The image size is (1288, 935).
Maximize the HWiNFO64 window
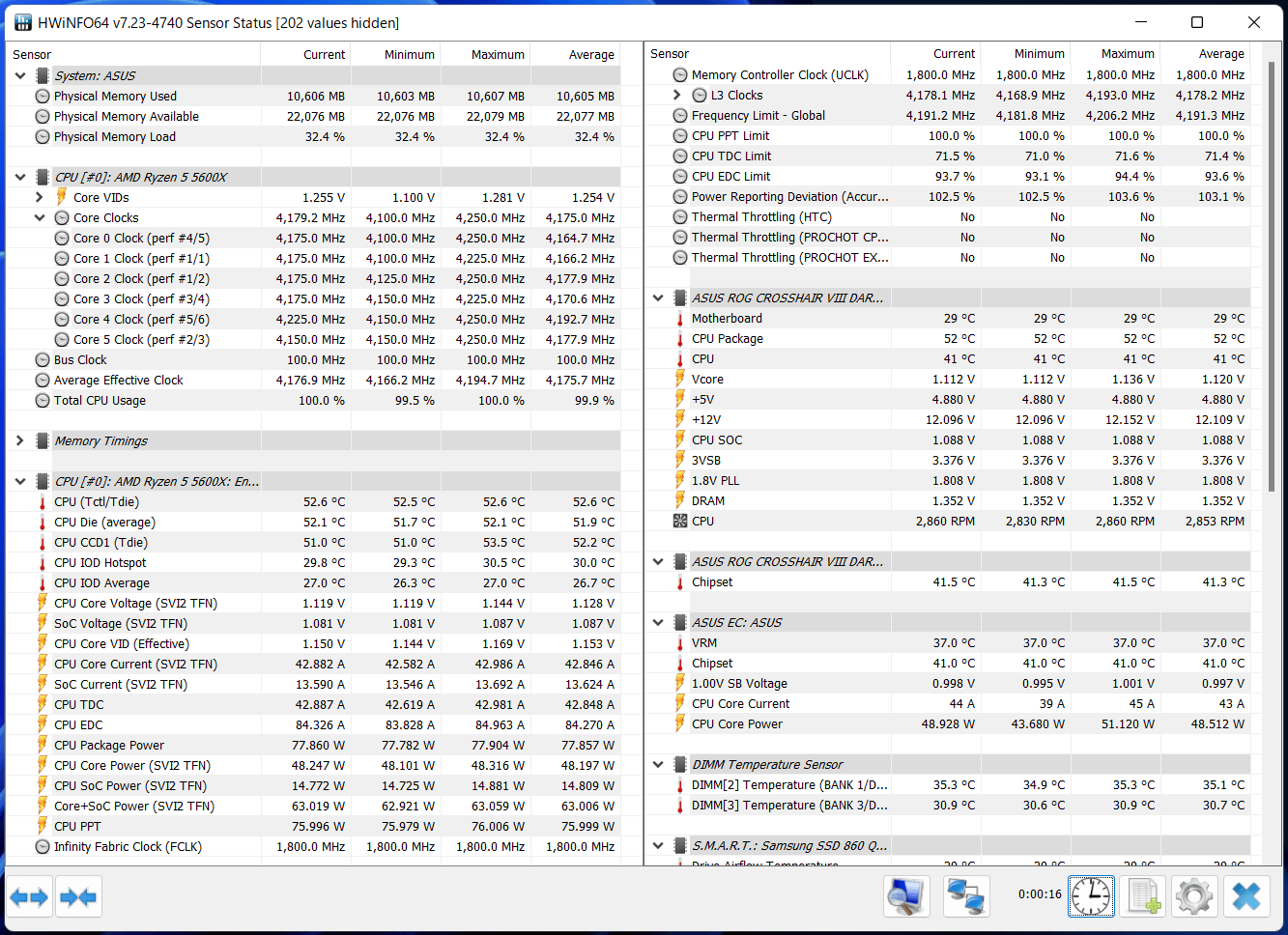[1197, 22]
